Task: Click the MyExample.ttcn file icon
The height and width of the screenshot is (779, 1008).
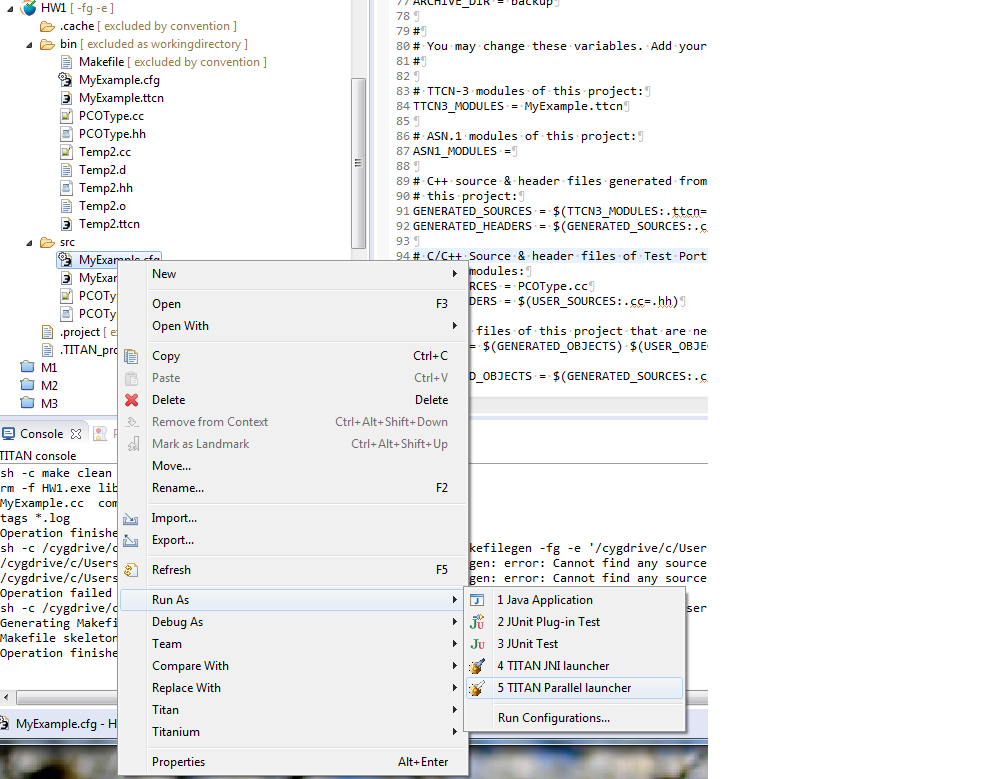Action: [x=66, y=98]
